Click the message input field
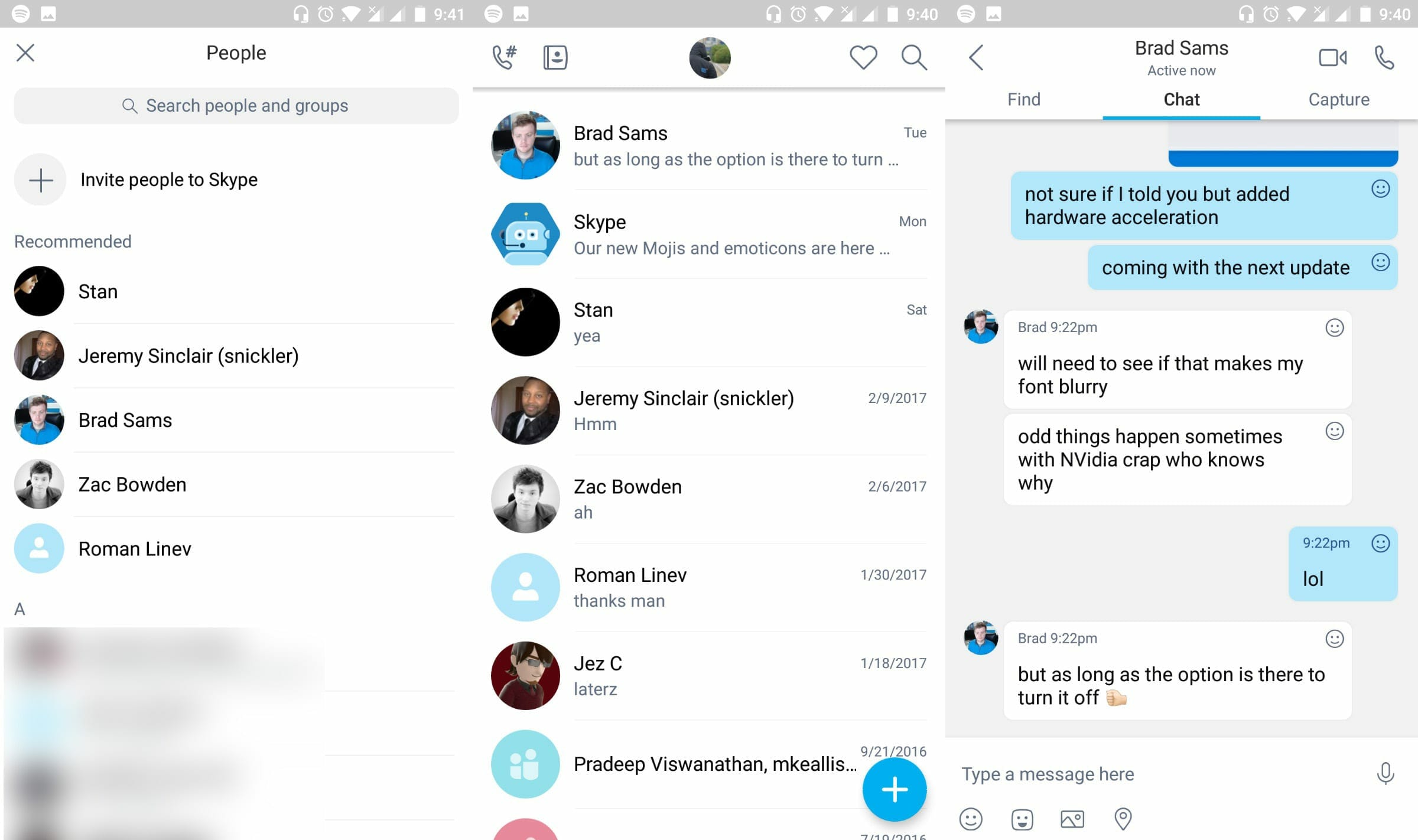This screenshot has width=1418, height=840. pyautogui.click(x=1150, y=774)
